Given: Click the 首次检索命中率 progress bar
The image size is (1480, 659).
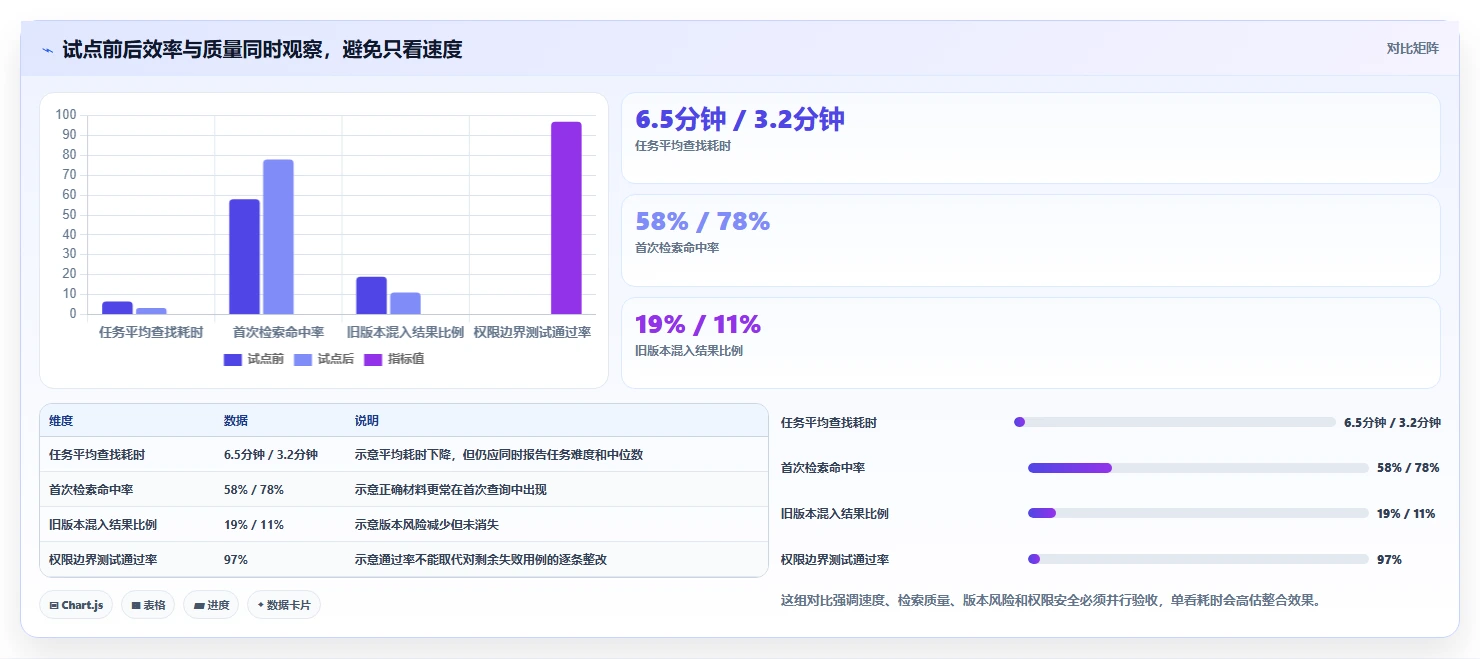Looking at the screenshot, I should pos(1198,468).
